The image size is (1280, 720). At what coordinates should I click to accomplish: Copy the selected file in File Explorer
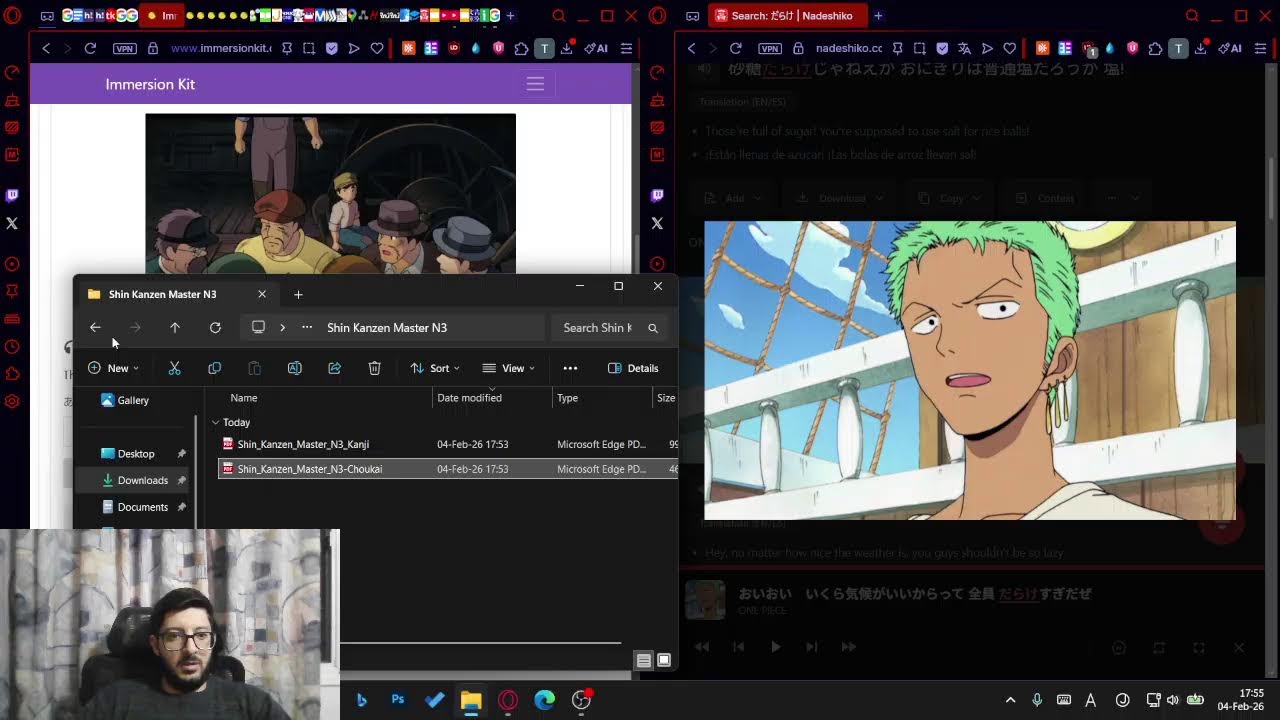(214, 368)
